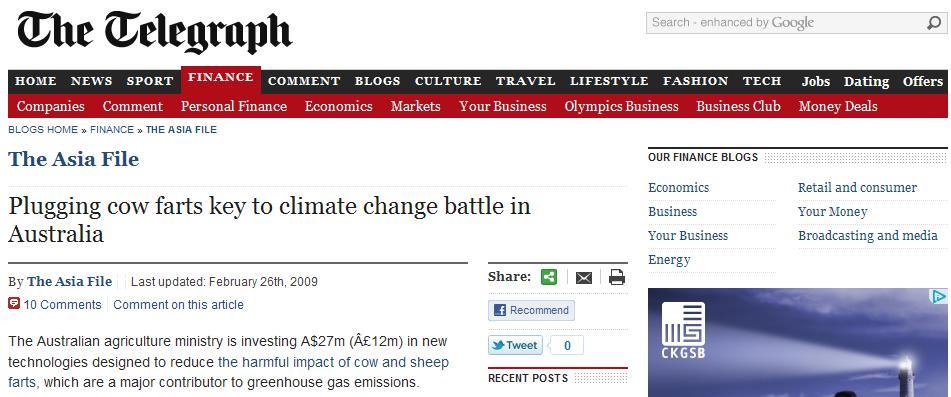Click the AdChoices icon on advertisement

[x=939, y=296]
